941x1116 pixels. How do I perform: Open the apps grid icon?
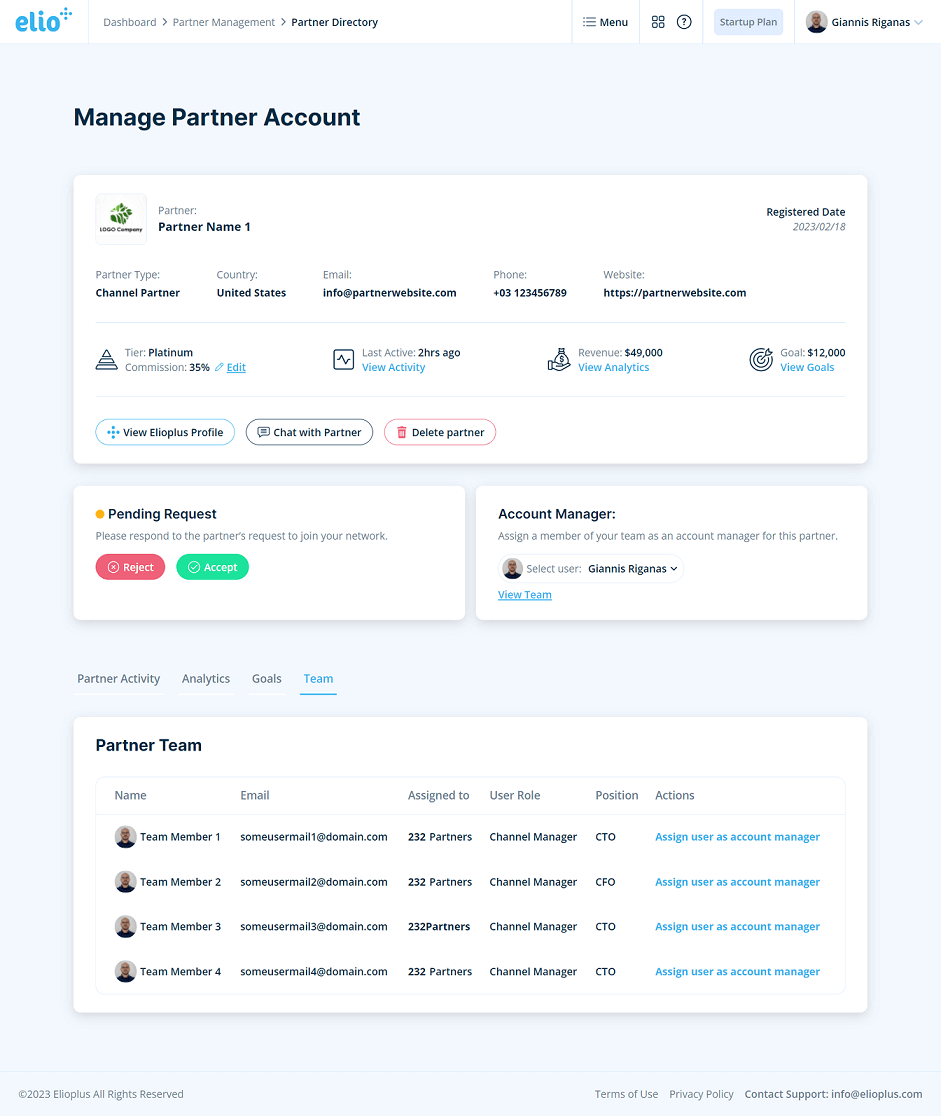[x=658, y=21]
